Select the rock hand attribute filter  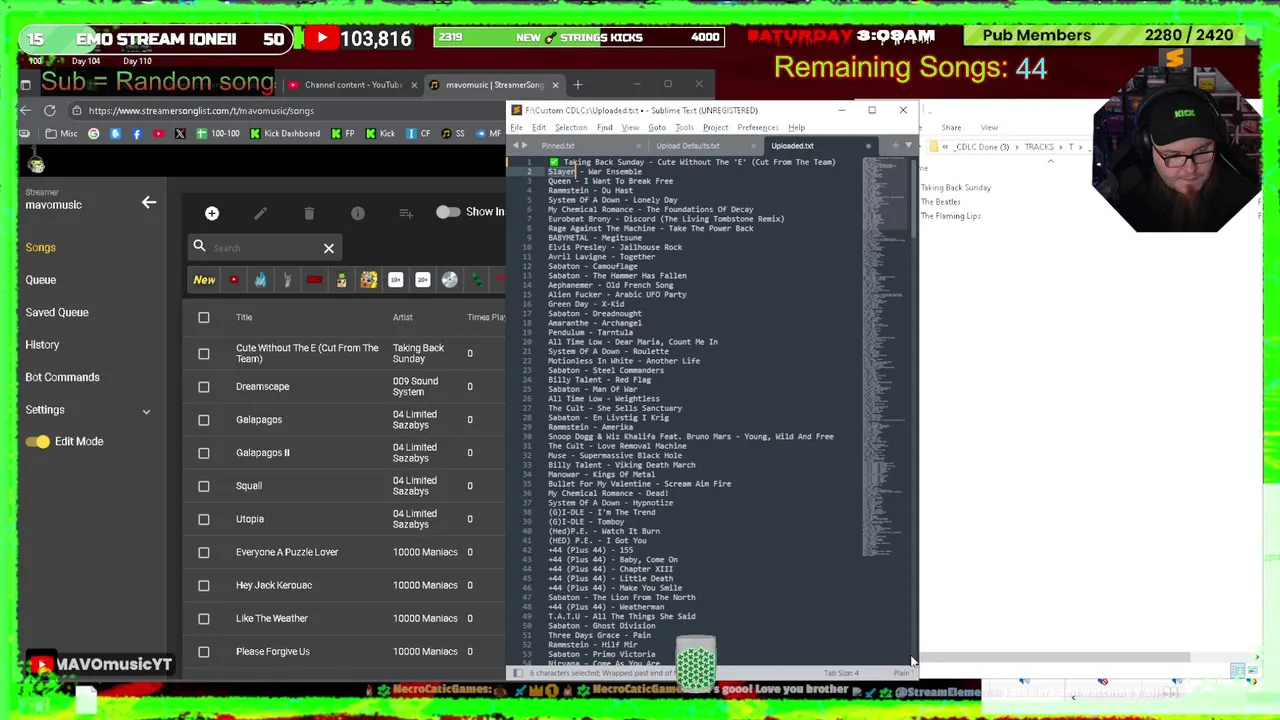[x=288, y=280]
